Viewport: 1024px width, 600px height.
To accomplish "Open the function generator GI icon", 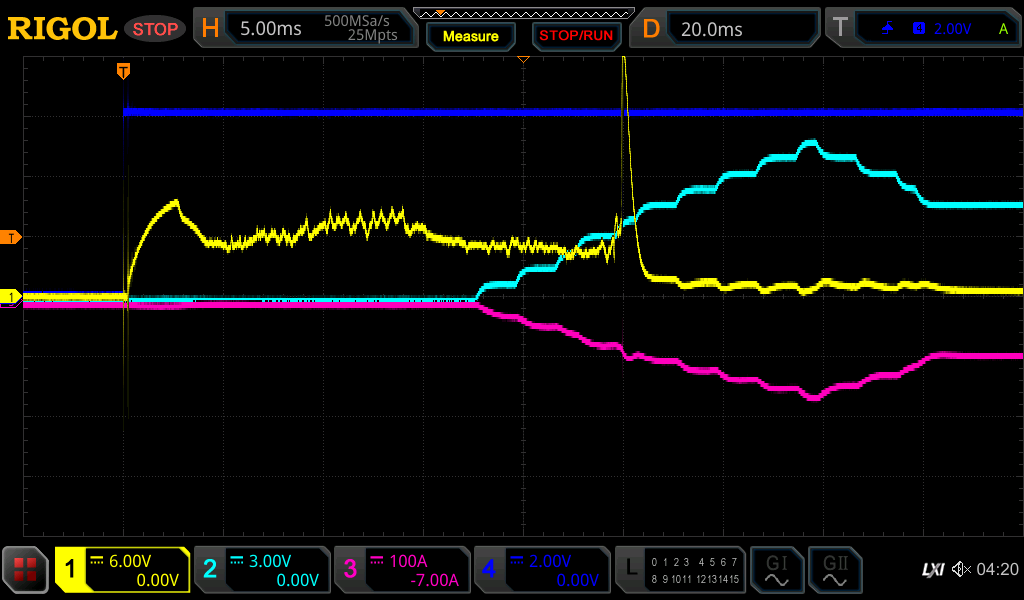I will (x=776, y=570).
